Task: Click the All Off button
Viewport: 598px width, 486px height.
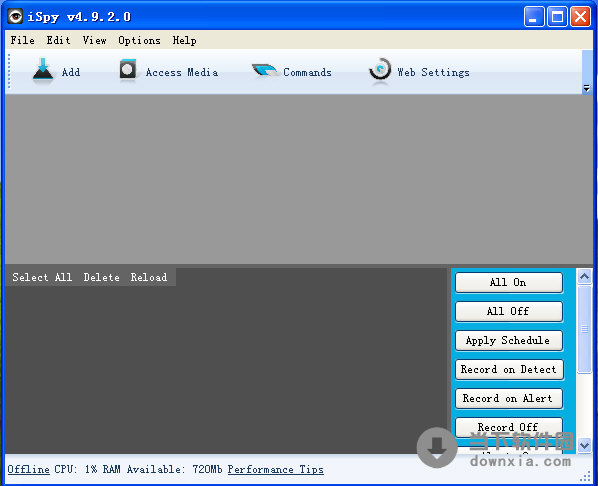Action: point(509,311)
